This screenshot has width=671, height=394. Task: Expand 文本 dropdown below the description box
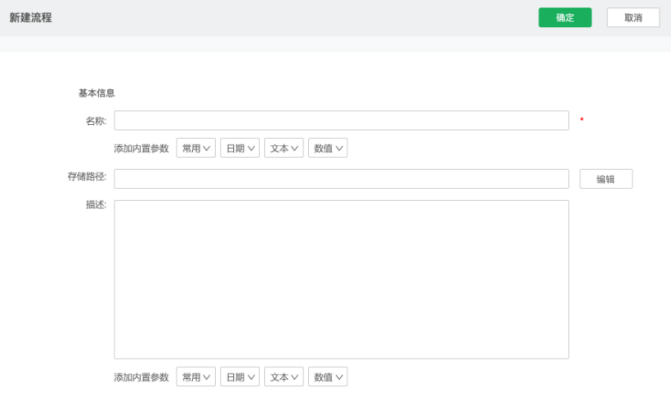click(x=284, y=377)
